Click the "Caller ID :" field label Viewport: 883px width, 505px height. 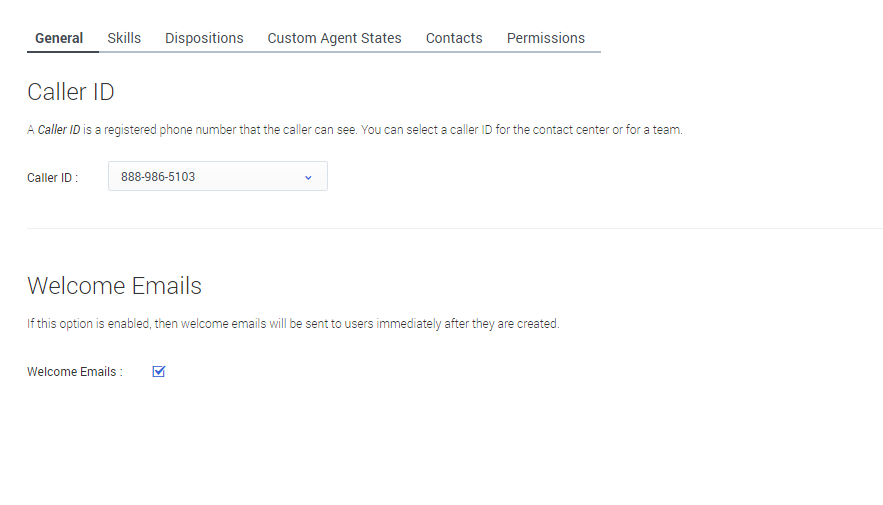52,178
